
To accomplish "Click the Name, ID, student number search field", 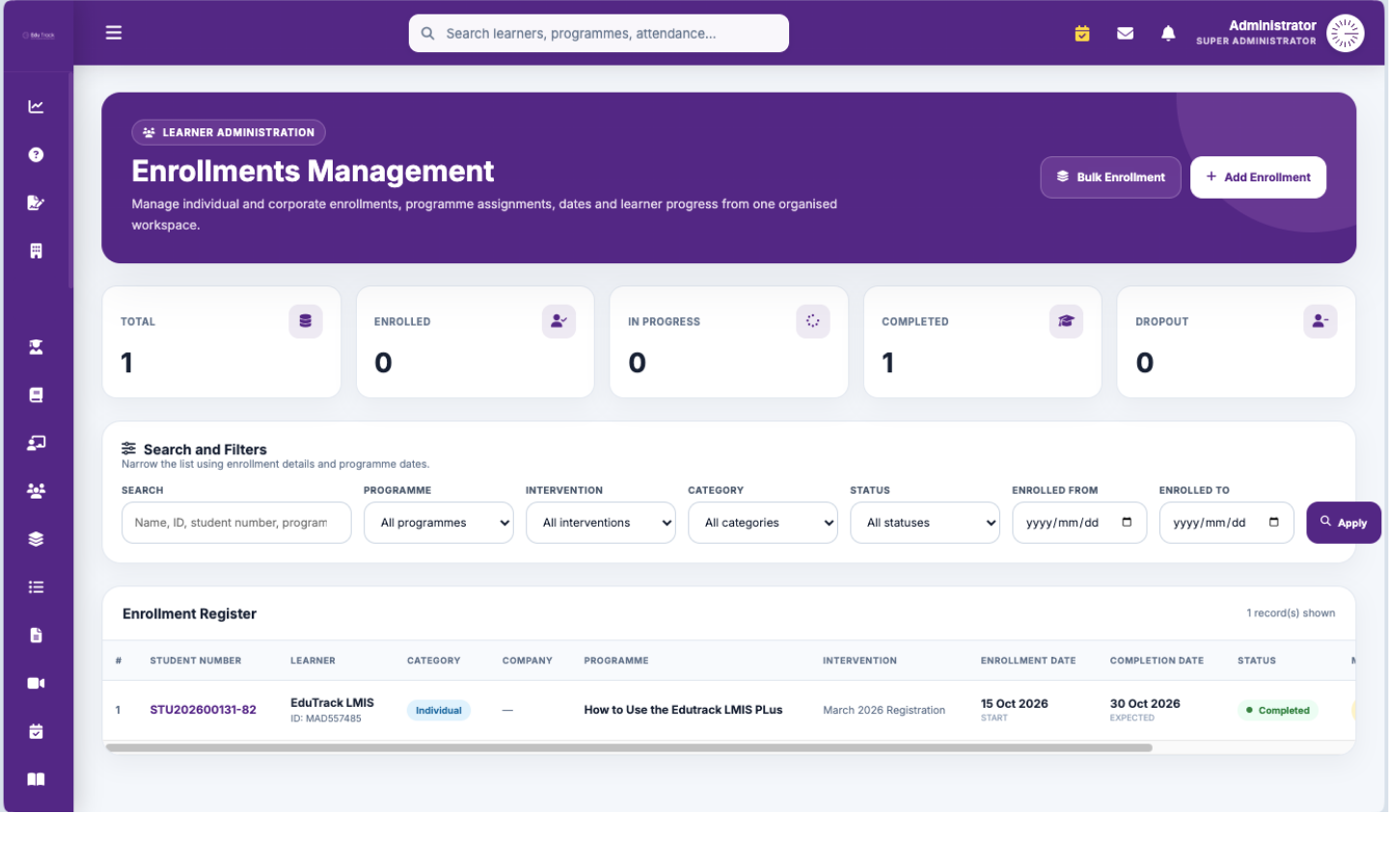I will (236, 523).
